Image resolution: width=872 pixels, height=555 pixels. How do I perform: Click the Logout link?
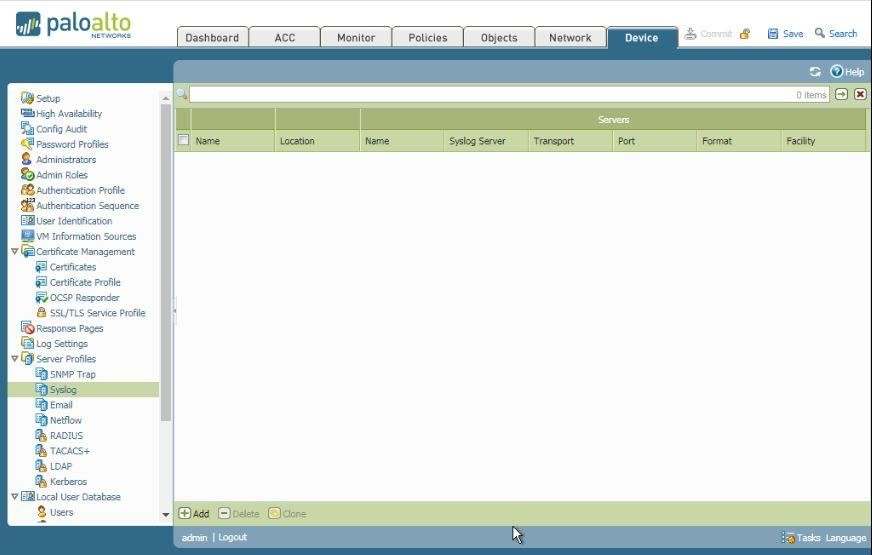tap(232, 538)
